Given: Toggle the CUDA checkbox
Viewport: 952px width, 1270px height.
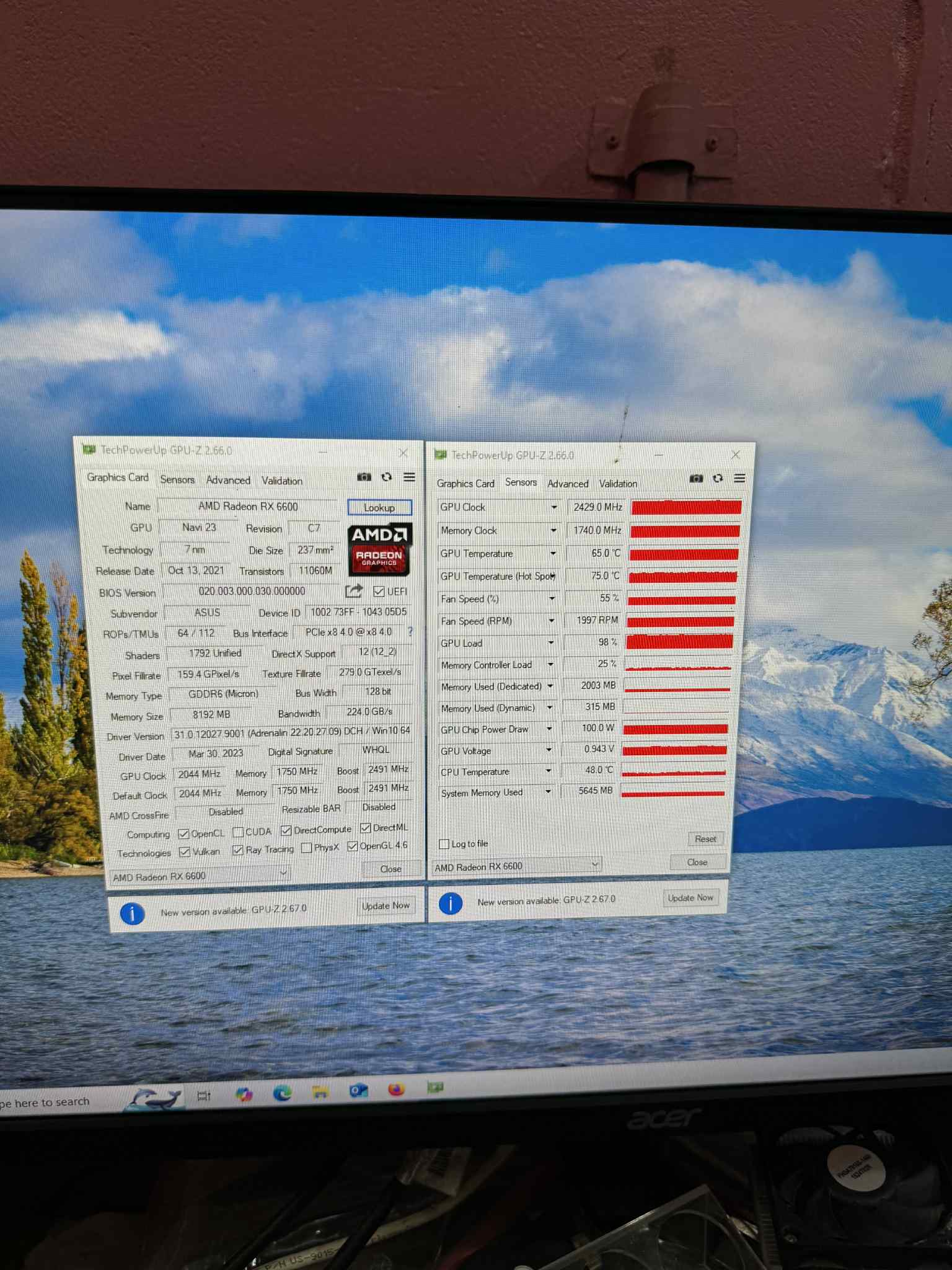Looking at the screenshot, I should click(238, 832).
